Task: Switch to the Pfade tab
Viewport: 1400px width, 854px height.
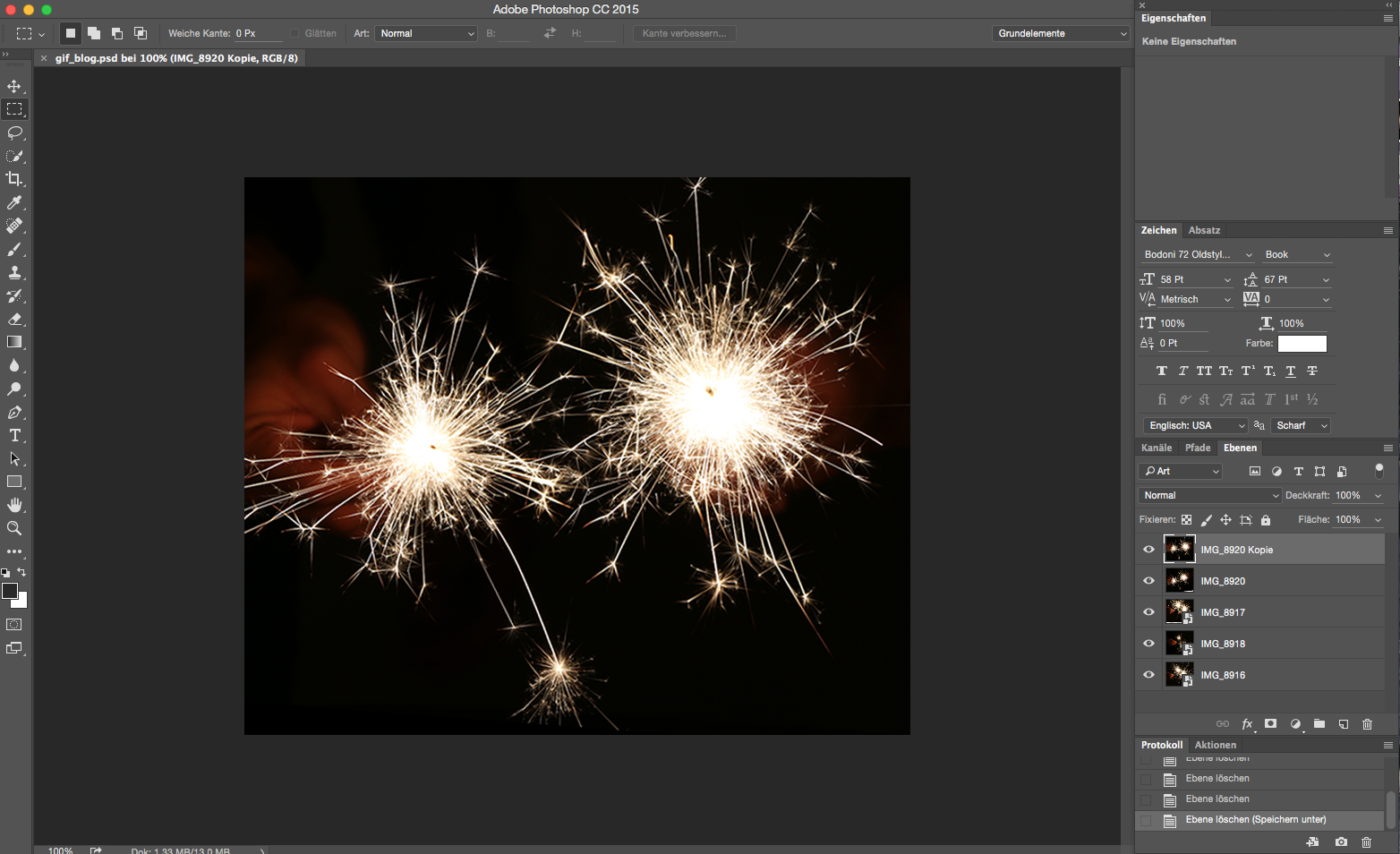Action: (x=1198, y=448)
